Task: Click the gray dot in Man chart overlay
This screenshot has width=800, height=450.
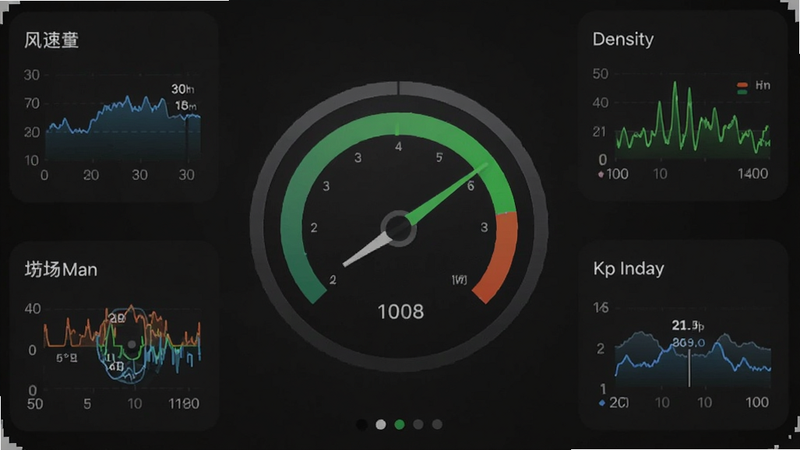Action: tap(132, 344)
